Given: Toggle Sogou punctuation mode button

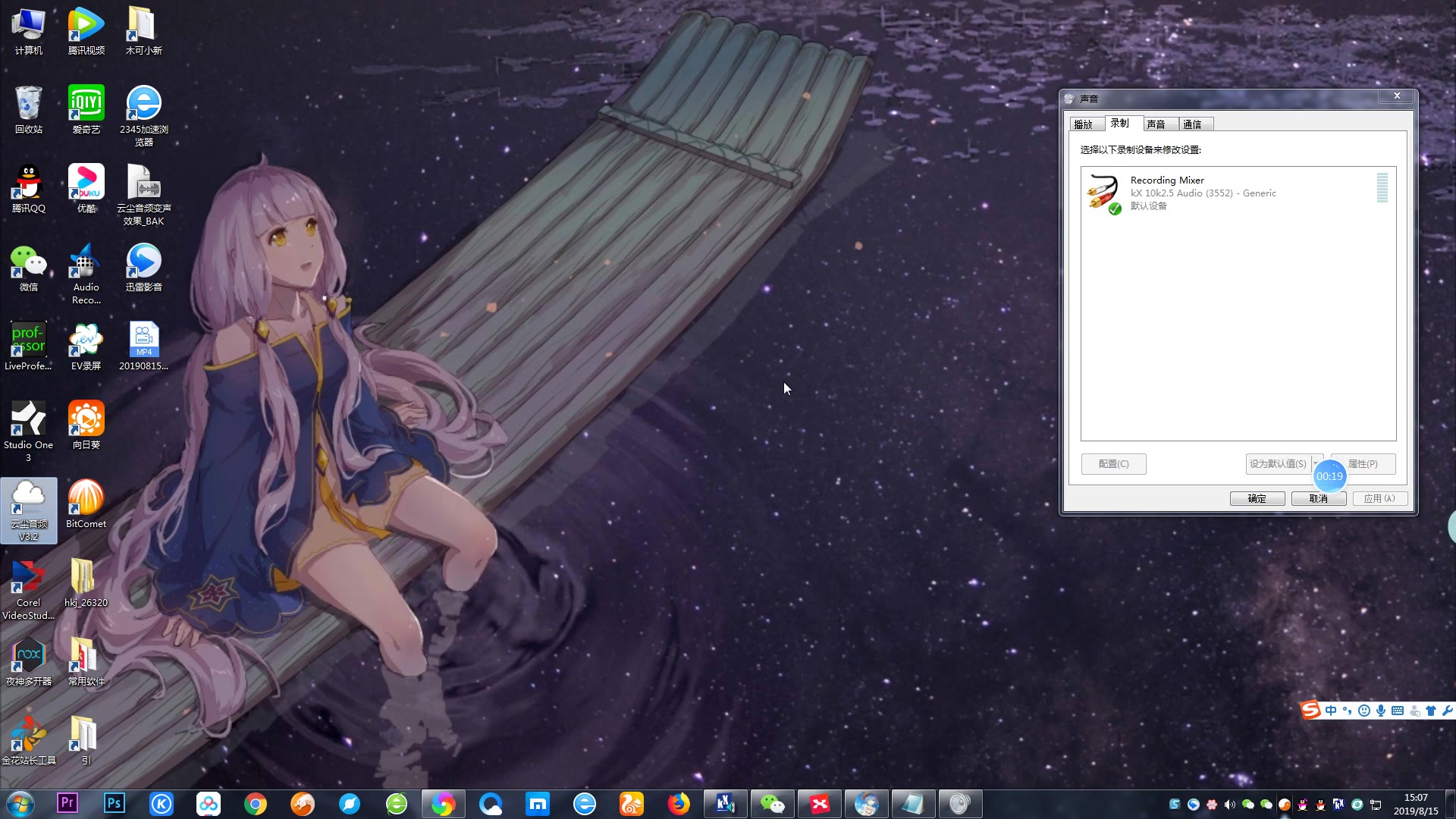Looking at the screenshot, I should [1347, 711].
